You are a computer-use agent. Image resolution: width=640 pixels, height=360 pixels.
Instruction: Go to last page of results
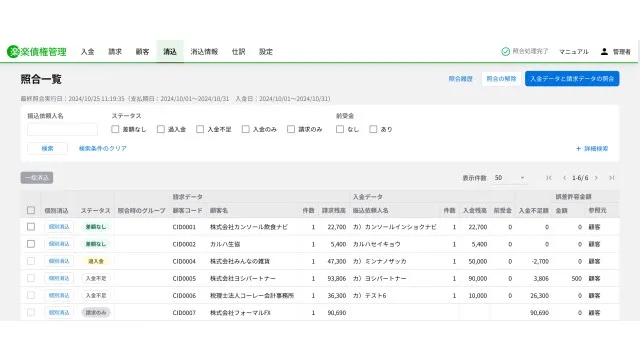coord(611,178)
